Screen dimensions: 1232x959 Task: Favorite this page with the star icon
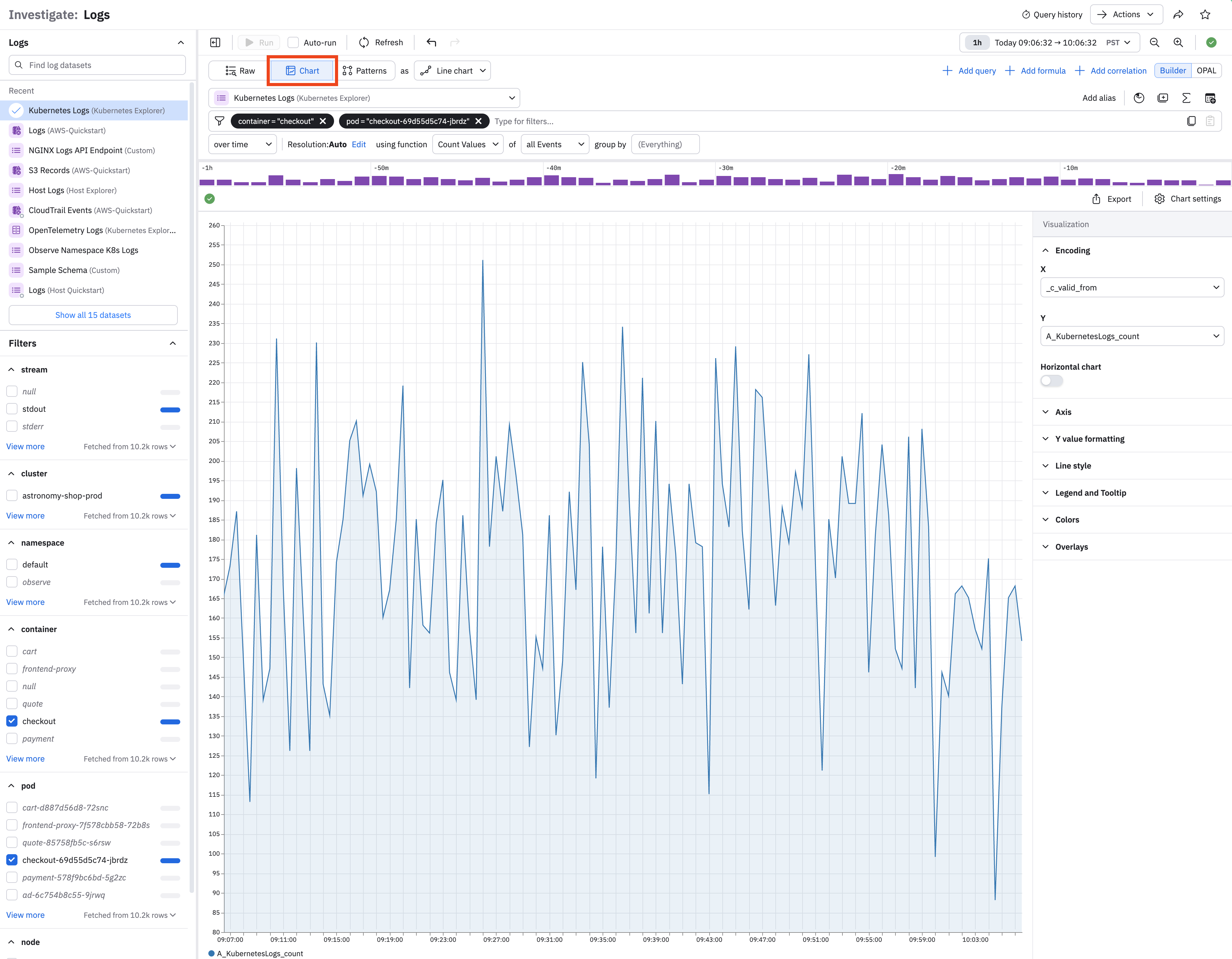[1205, 15]
